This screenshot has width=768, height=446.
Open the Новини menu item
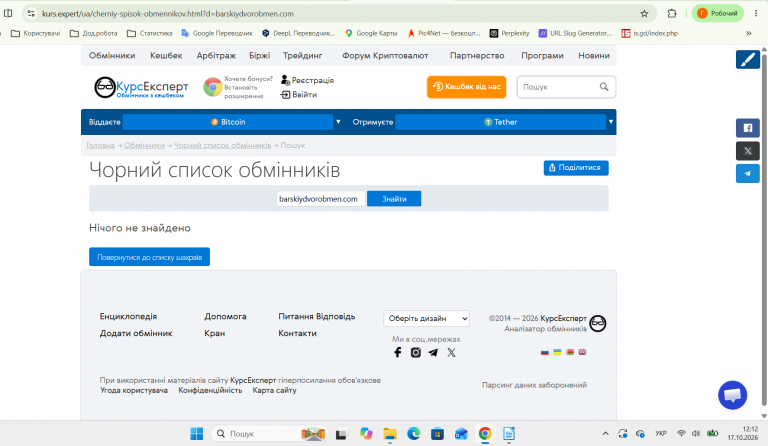[594, 55]
